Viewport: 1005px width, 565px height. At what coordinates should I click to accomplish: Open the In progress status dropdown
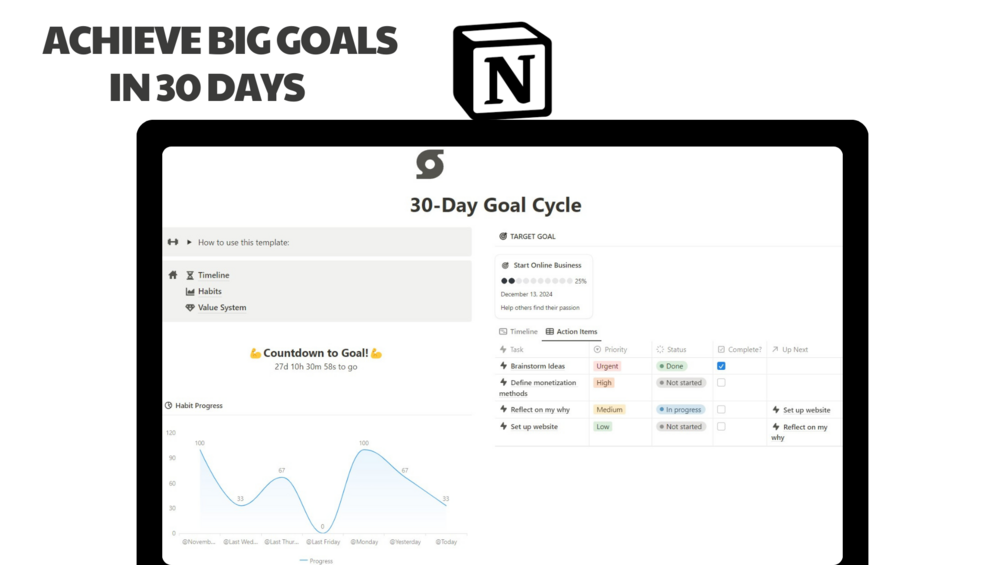click(681, 409)
